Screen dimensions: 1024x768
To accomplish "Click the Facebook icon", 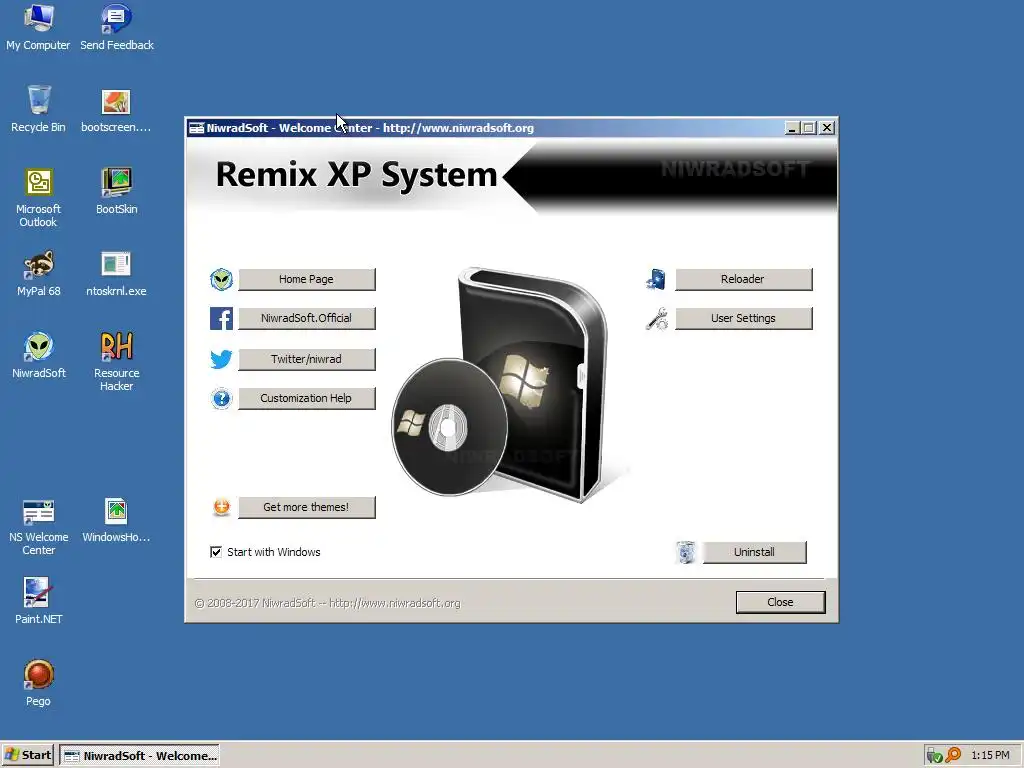I will 221,319.
